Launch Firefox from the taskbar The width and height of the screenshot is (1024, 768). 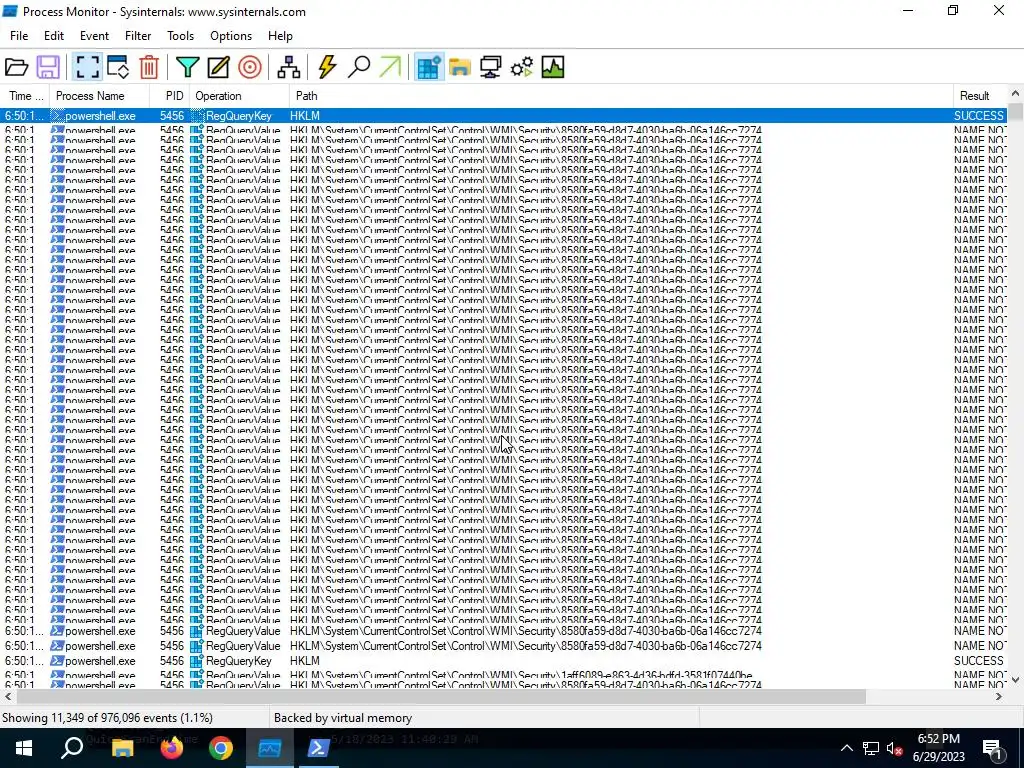click(x=172, y=748)
